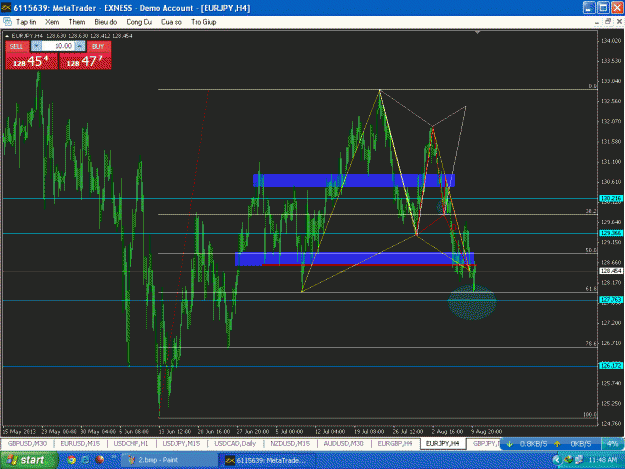Click the 134.020 price scale value

click(x=611, y=41)
